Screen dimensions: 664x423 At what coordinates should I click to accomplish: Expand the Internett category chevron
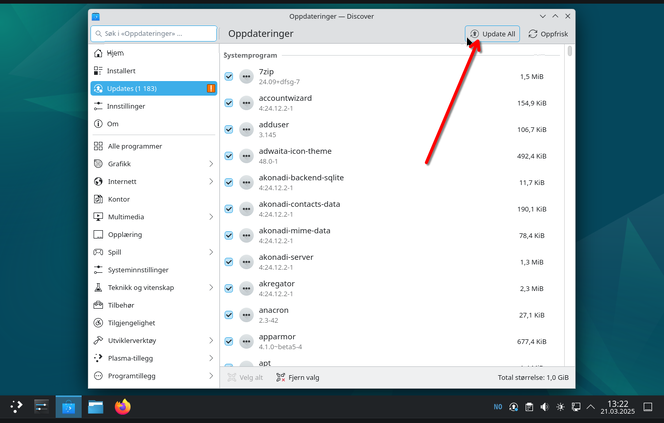(211, 182)
